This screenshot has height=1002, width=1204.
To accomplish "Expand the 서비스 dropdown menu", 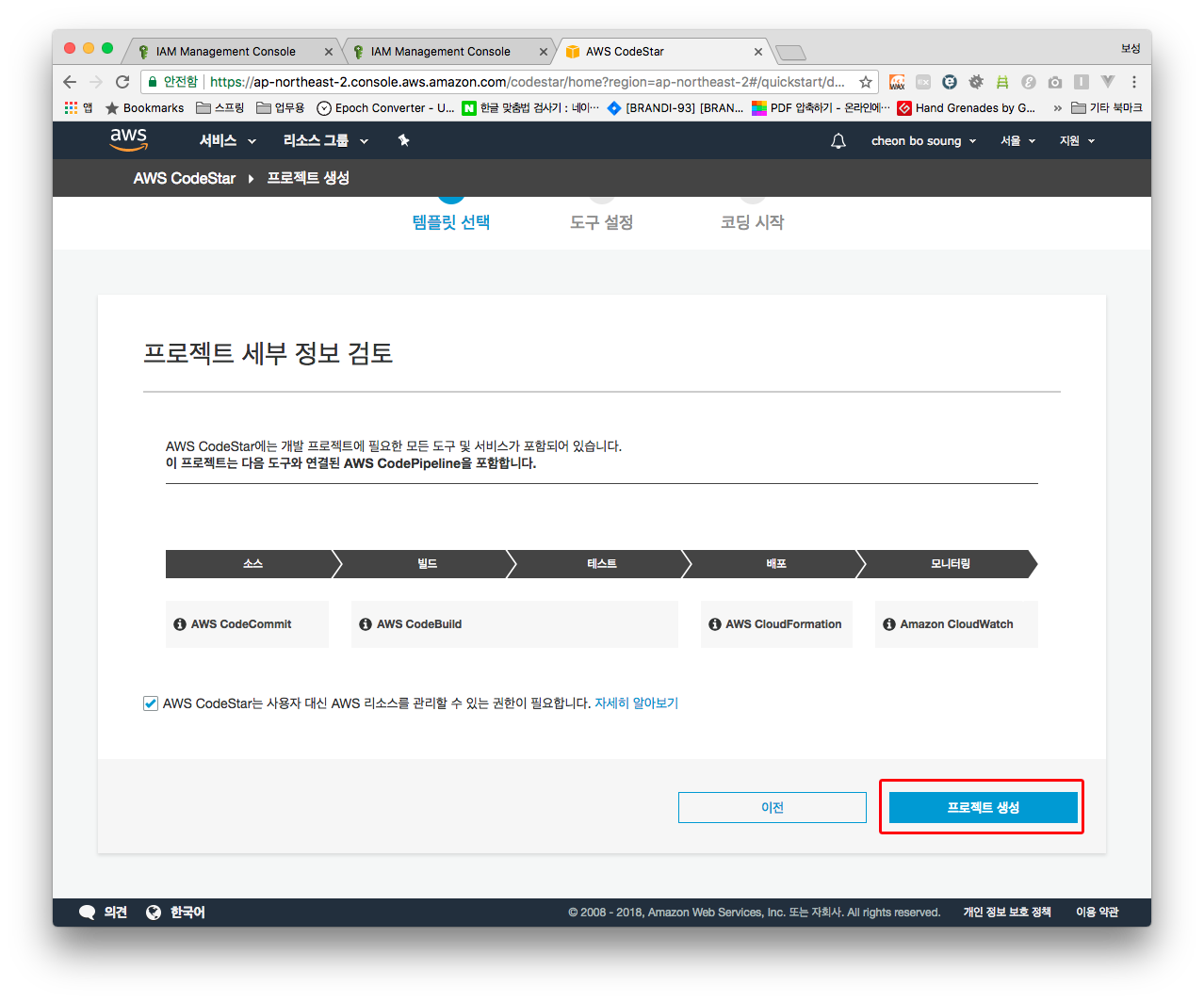I will 227,141.
